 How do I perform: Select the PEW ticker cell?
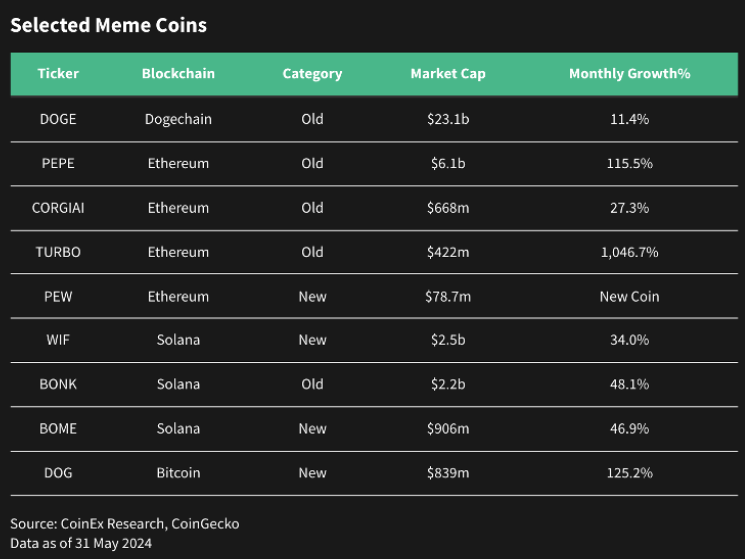[x=58, y=297]
